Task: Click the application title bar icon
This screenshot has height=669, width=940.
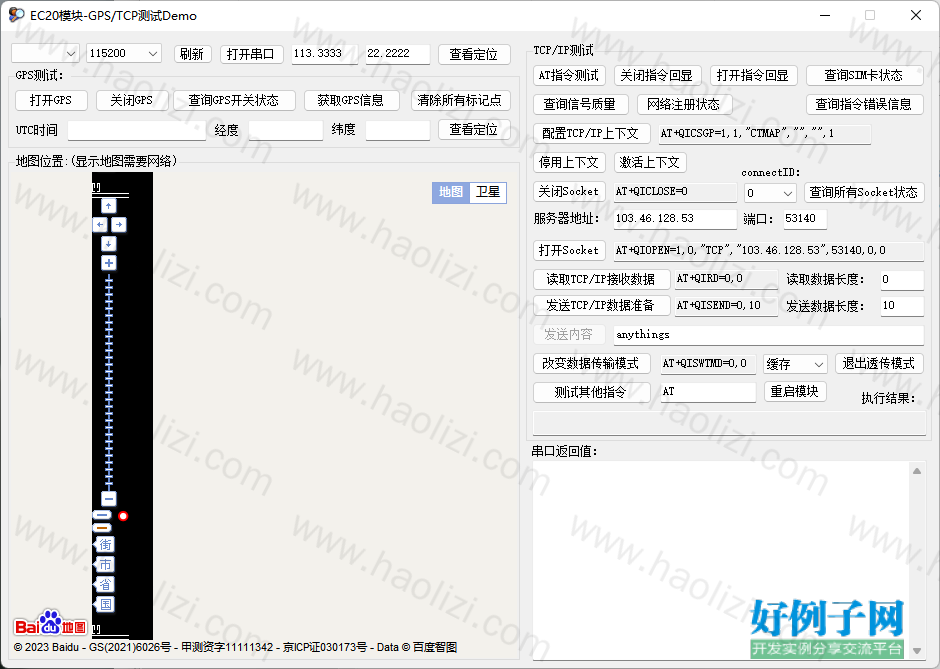Action: tap(16, 15)
